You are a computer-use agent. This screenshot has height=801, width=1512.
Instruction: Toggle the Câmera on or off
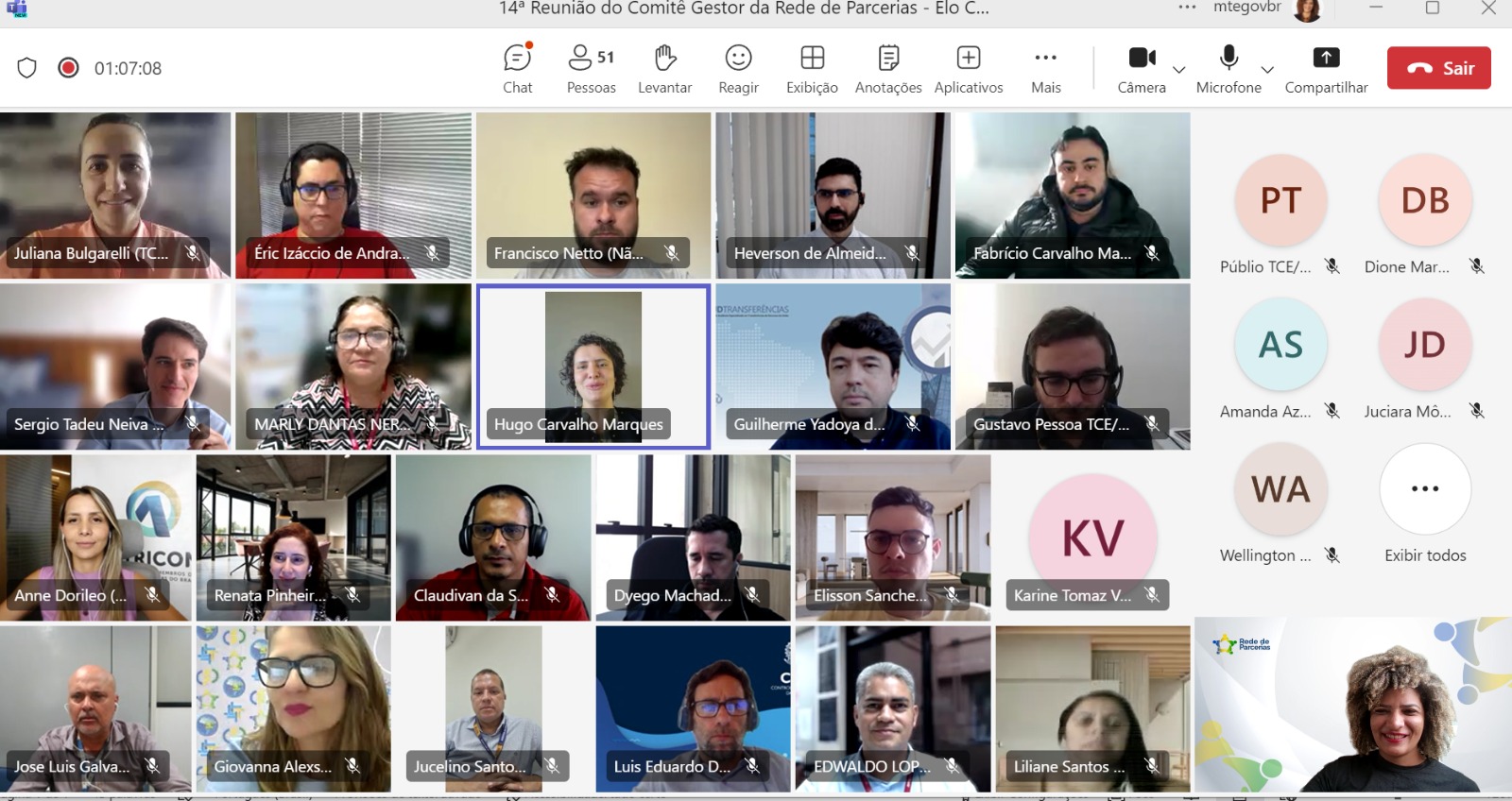click(x=1142, y=69)
